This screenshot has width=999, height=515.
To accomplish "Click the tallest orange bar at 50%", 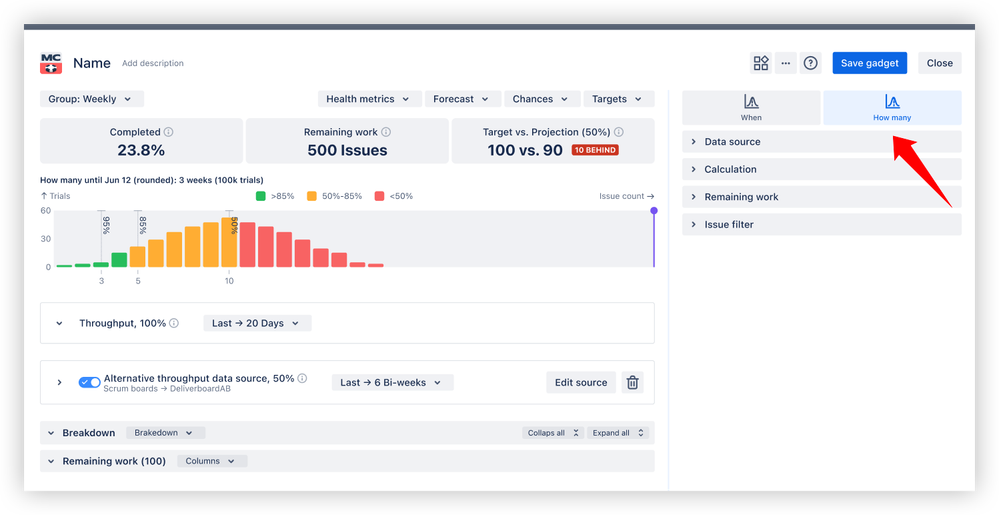I will 230,242.
